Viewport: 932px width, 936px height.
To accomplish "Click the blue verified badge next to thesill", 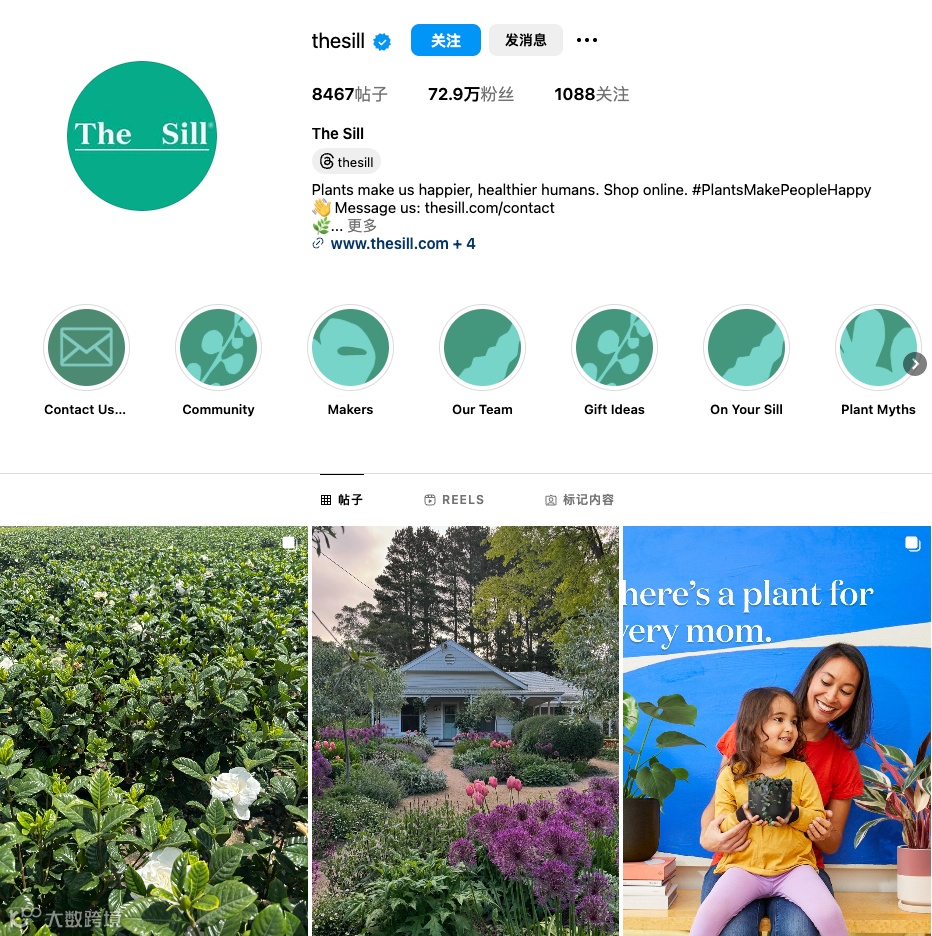I will tap(382, 42).
